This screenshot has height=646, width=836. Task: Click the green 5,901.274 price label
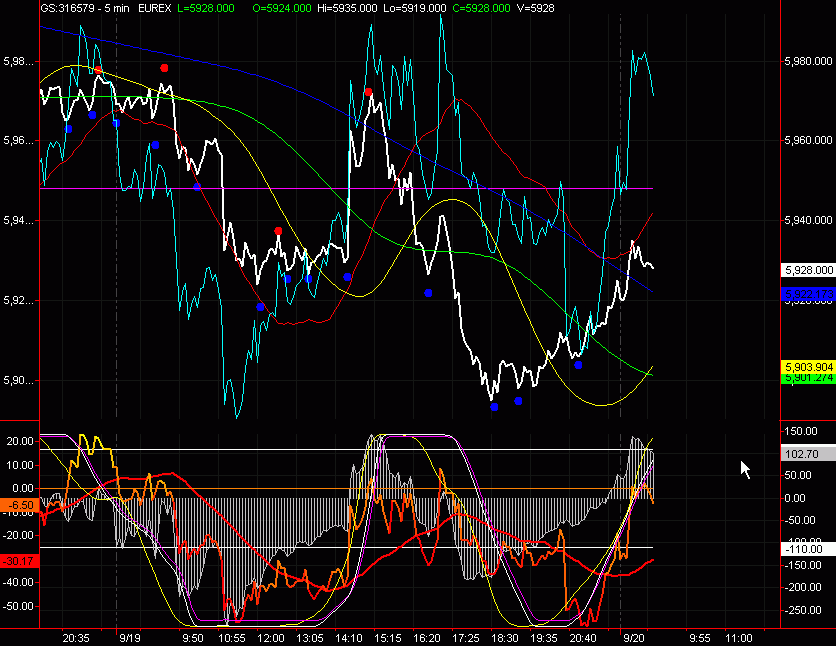point(807,378)
